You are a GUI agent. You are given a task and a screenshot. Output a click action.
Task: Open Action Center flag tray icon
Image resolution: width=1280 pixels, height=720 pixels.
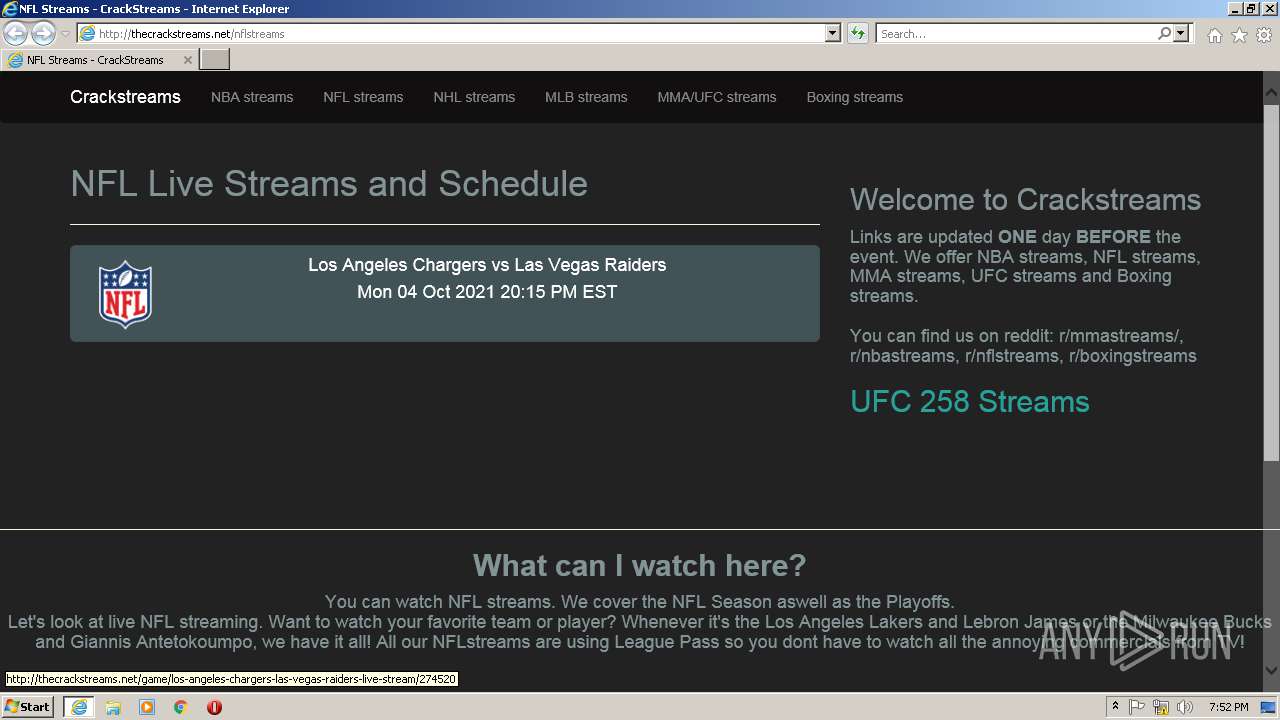pyautogui.click(x=1138, y=707)
